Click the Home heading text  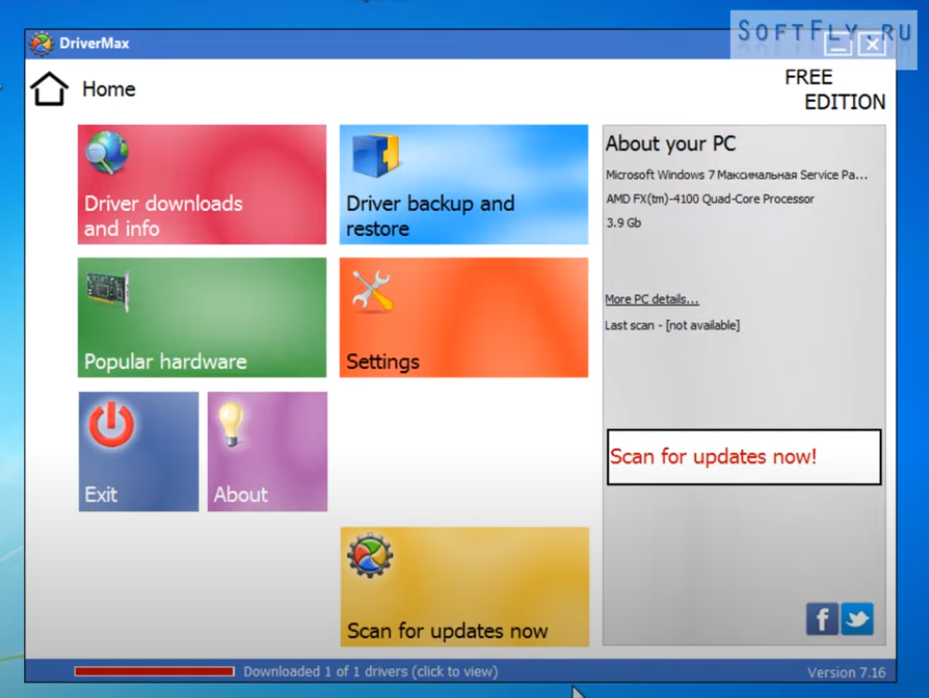(x=109, y=89)
